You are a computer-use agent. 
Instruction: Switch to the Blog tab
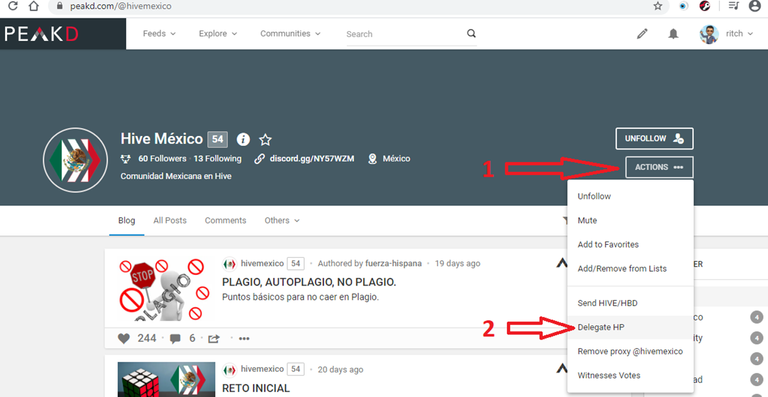(x=126, y=220)
